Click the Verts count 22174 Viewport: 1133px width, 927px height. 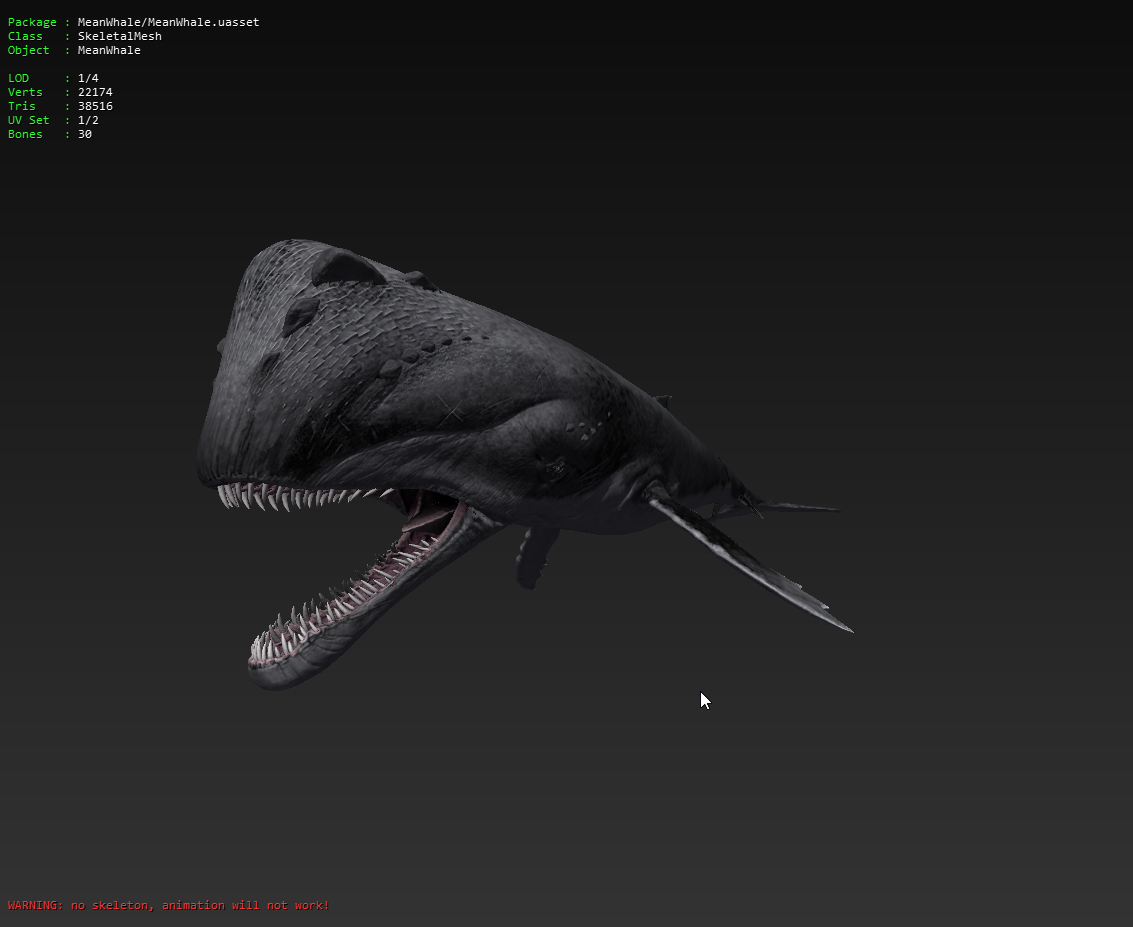95,92
